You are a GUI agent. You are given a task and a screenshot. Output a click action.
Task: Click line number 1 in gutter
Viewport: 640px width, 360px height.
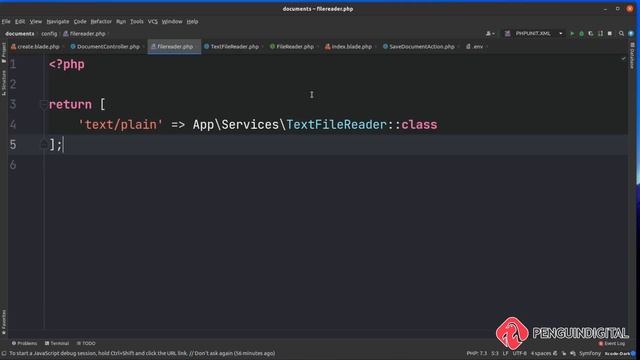[13, 64]
